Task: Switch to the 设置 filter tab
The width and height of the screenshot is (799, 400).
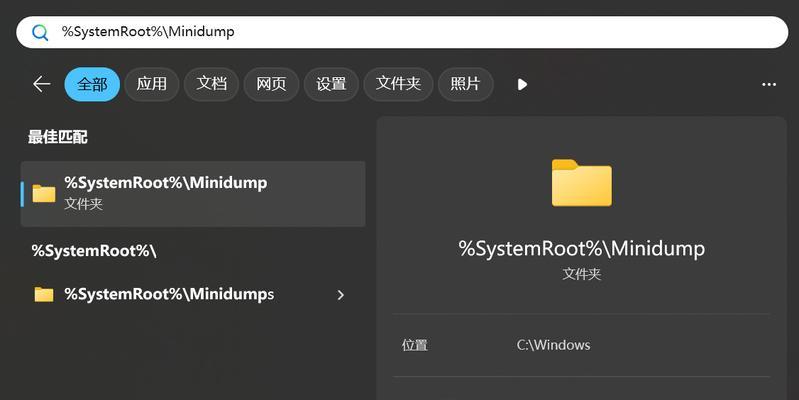Action: 331,84
